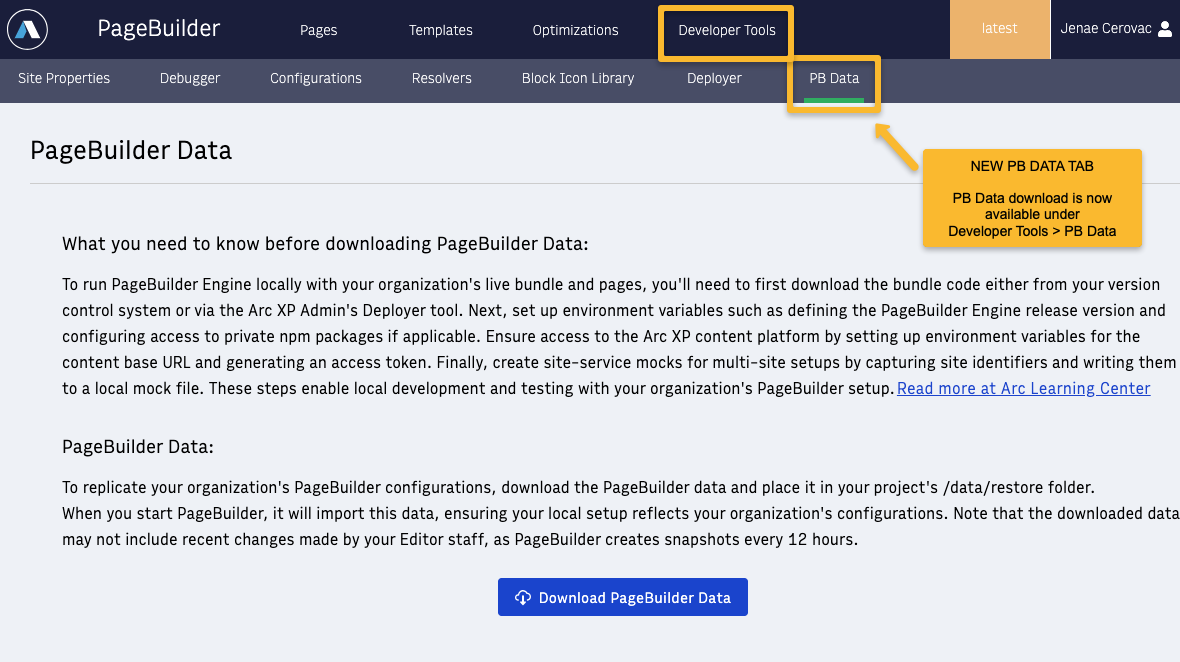
Task: View the Block Icon Library tab
Action: pos(578,78)
